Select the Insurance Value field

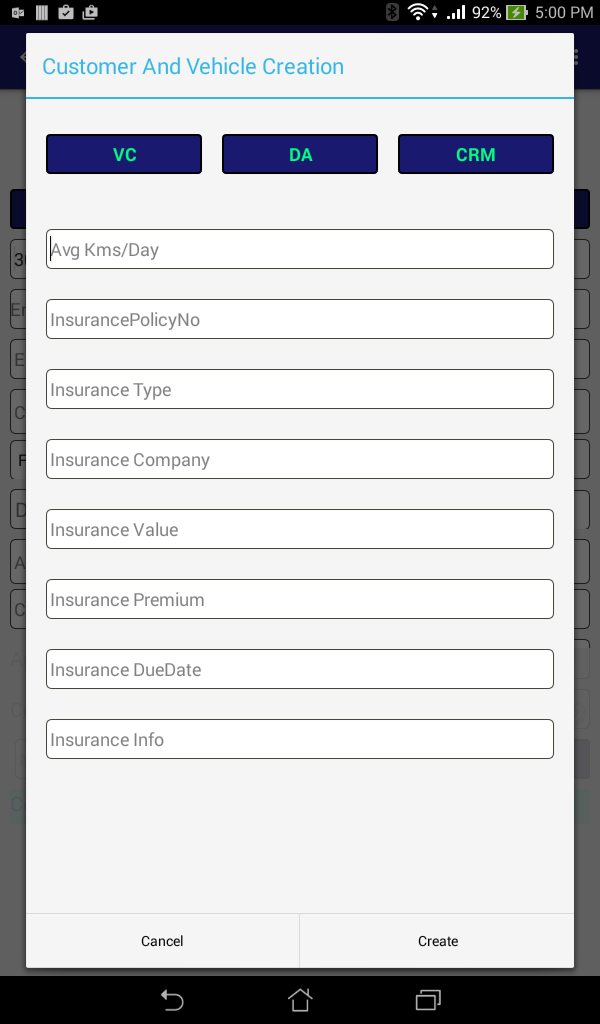click(300, 529)
